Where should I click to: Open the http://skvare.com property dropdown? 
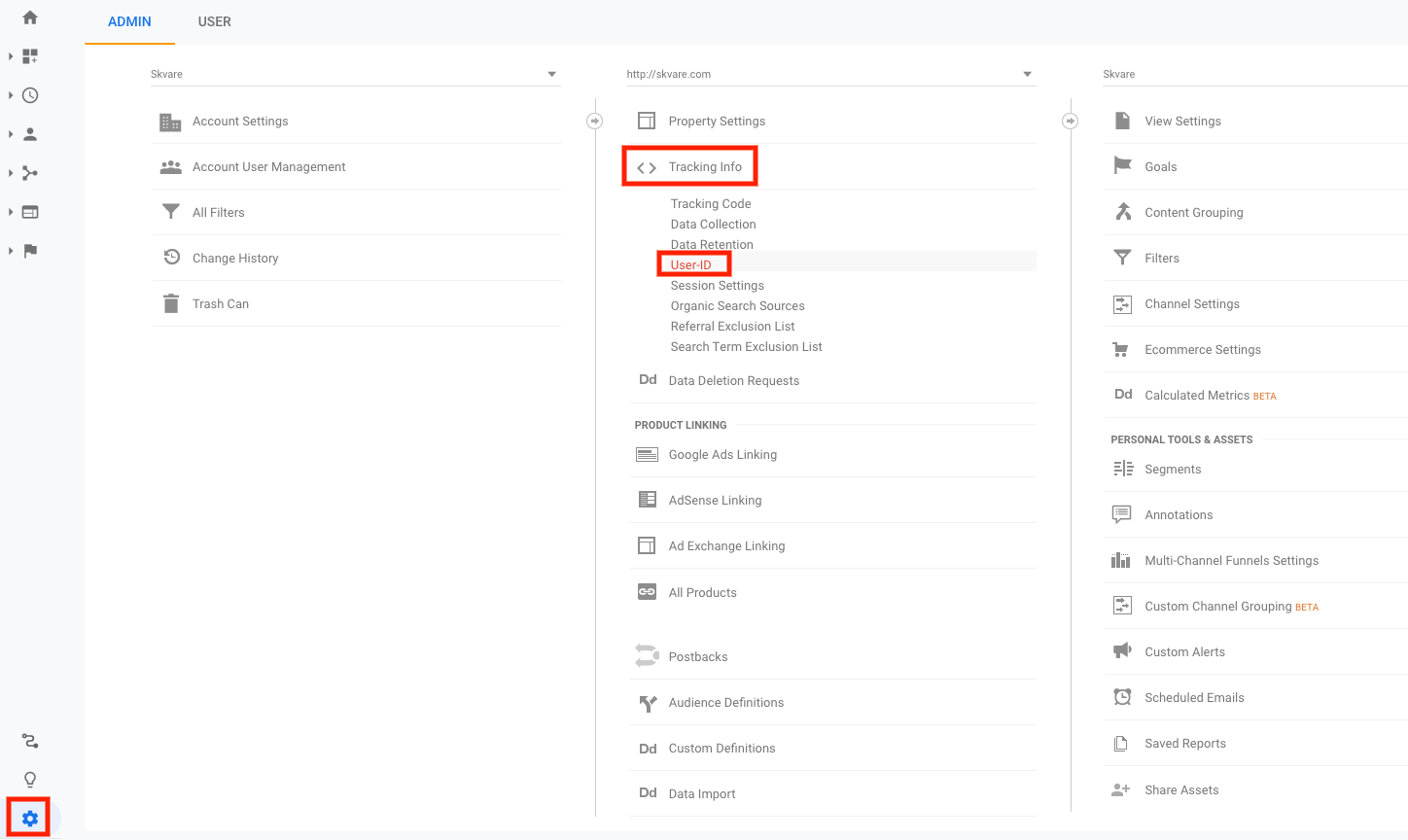pos(1026,74)
